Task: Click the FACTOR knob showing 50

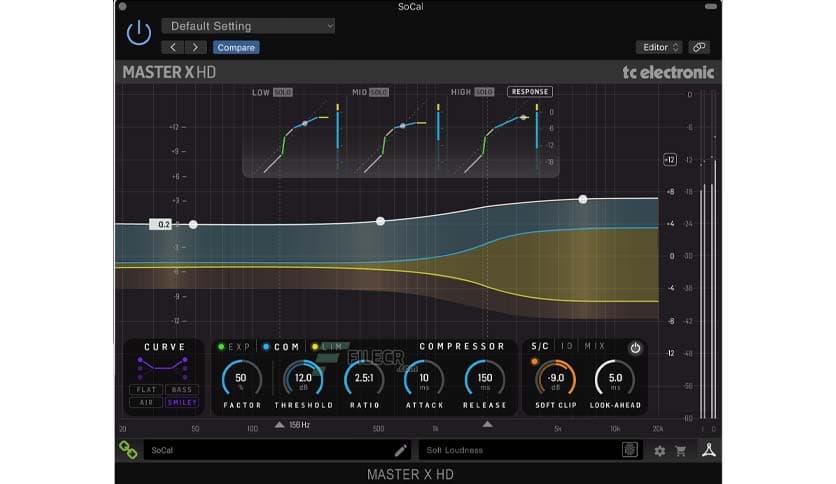Action: point(242,379)
